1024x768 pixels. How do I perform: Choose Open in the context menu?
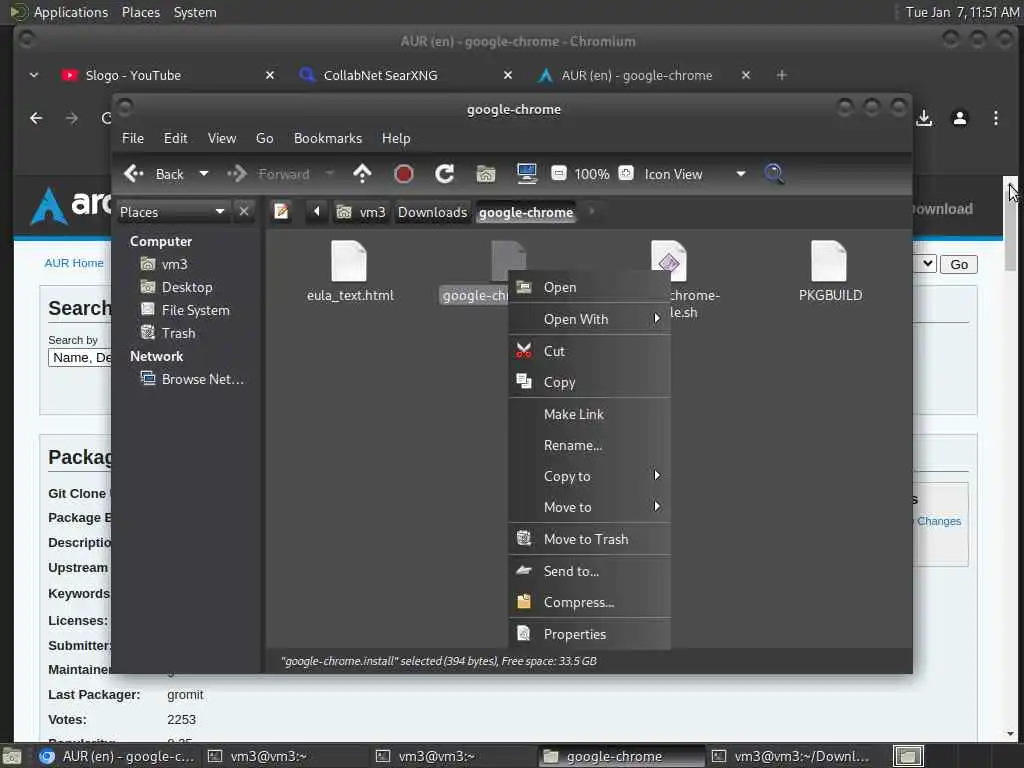(589, 287)
